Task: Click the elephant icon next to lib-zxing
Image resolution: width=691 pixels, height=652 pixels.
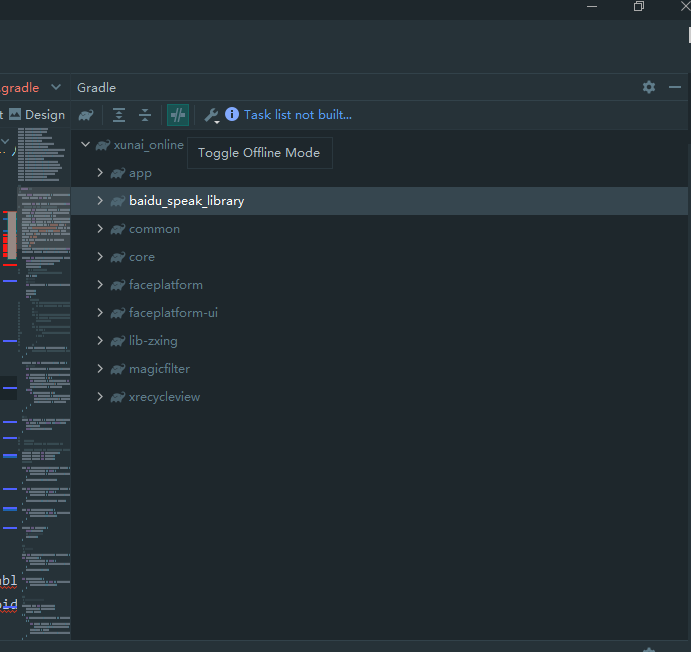Action: [118, 341]
